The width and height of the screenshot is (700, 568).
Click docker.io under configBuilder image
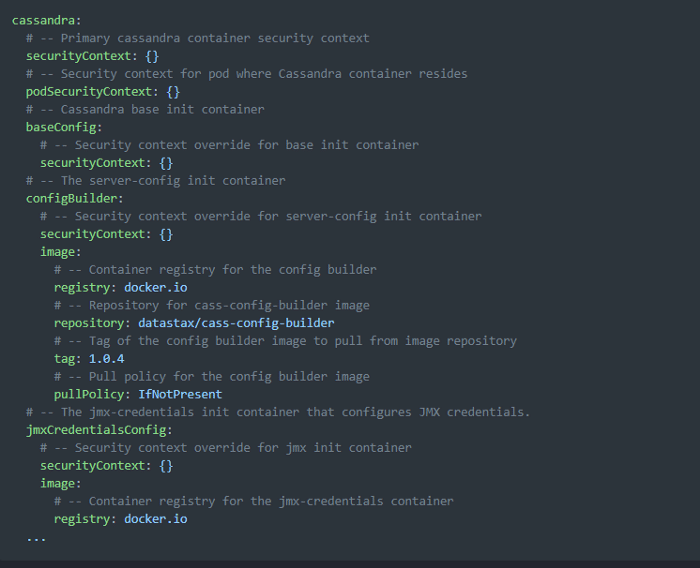(155, 288)
